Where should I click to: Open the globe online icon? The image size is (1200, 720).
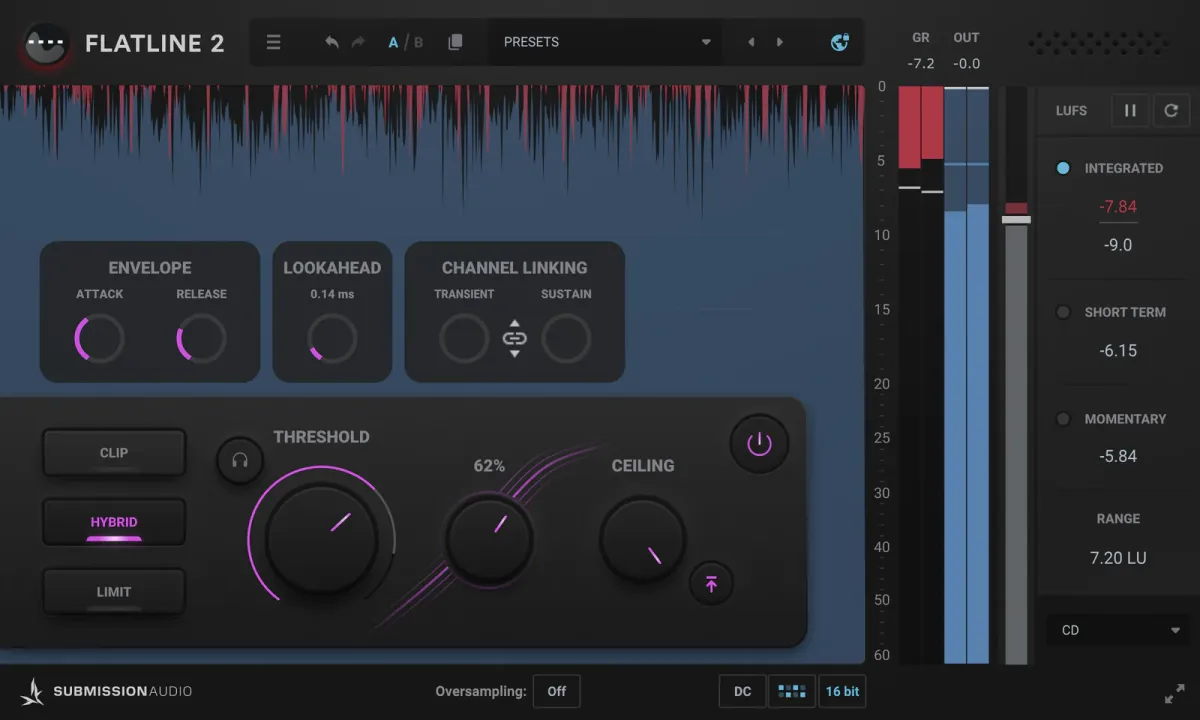click(x=840, y=42)
